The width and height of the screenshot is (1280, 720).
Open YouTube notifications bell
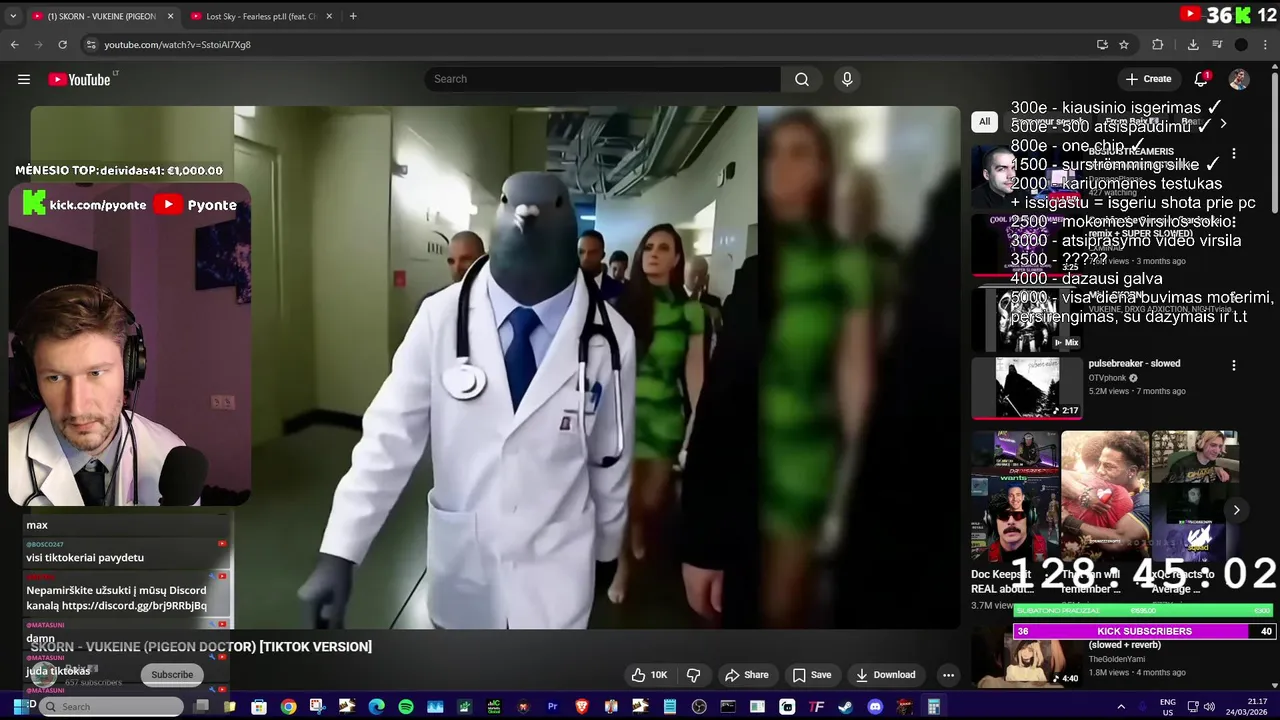(1202, 79)
